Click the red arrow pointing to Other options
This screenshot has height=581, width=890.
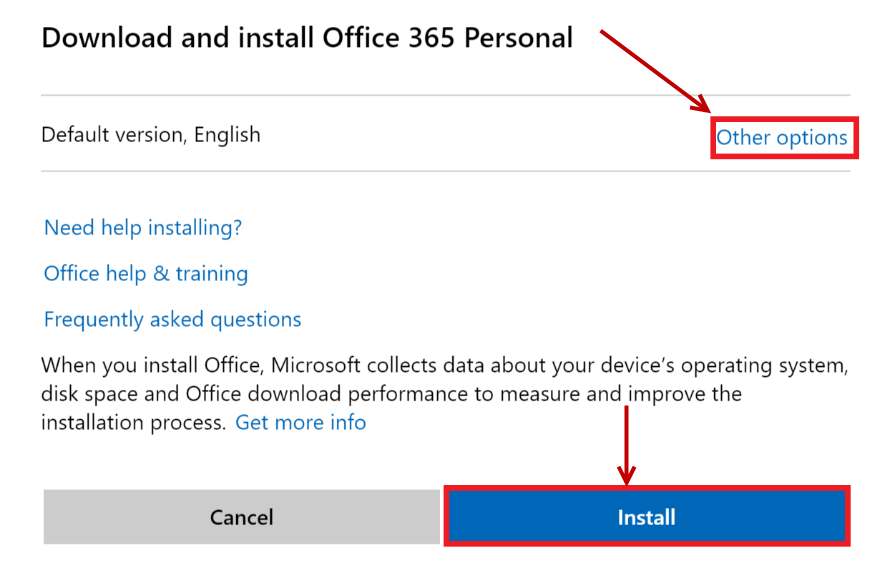tap(655, 71)
